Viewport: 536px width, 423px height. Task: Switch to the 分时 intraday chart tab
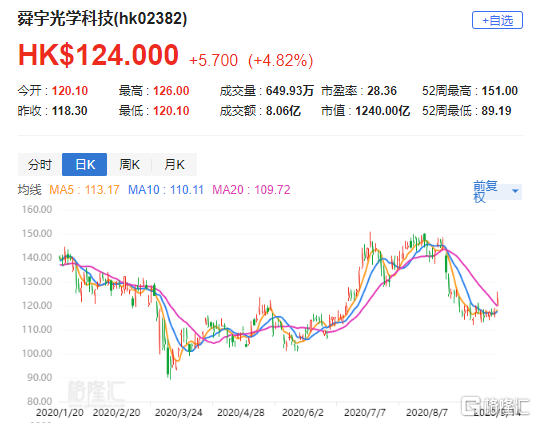point(40,164)
